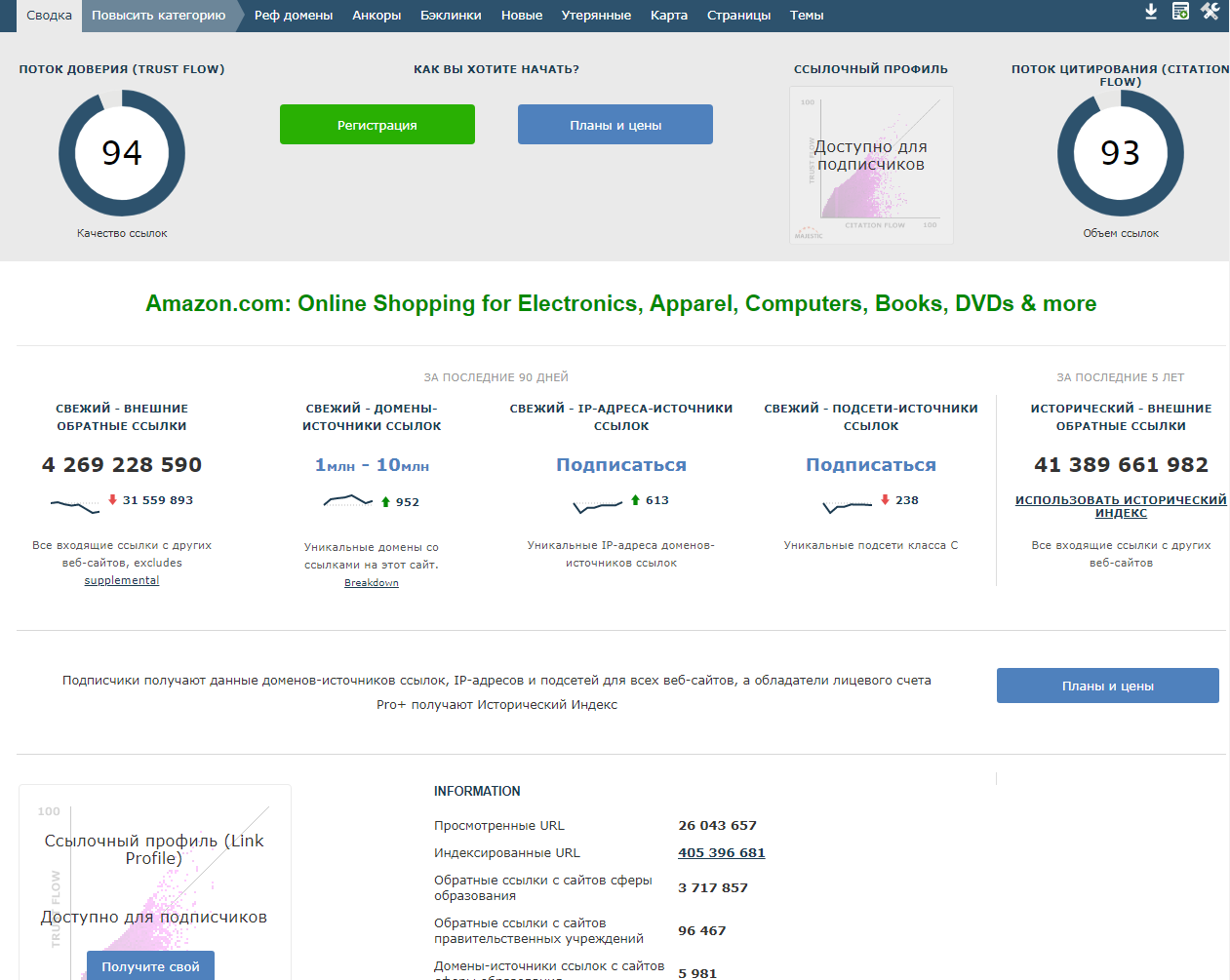Click Подписаться under IP-адреса-источники

click(621, 465)
